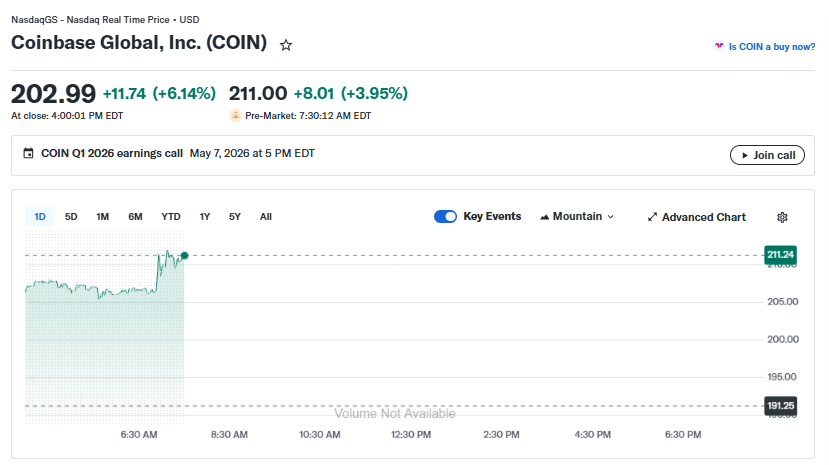
Task: Click the icon beside 'Is COIN a buy now?'
Action: point(719,46)
